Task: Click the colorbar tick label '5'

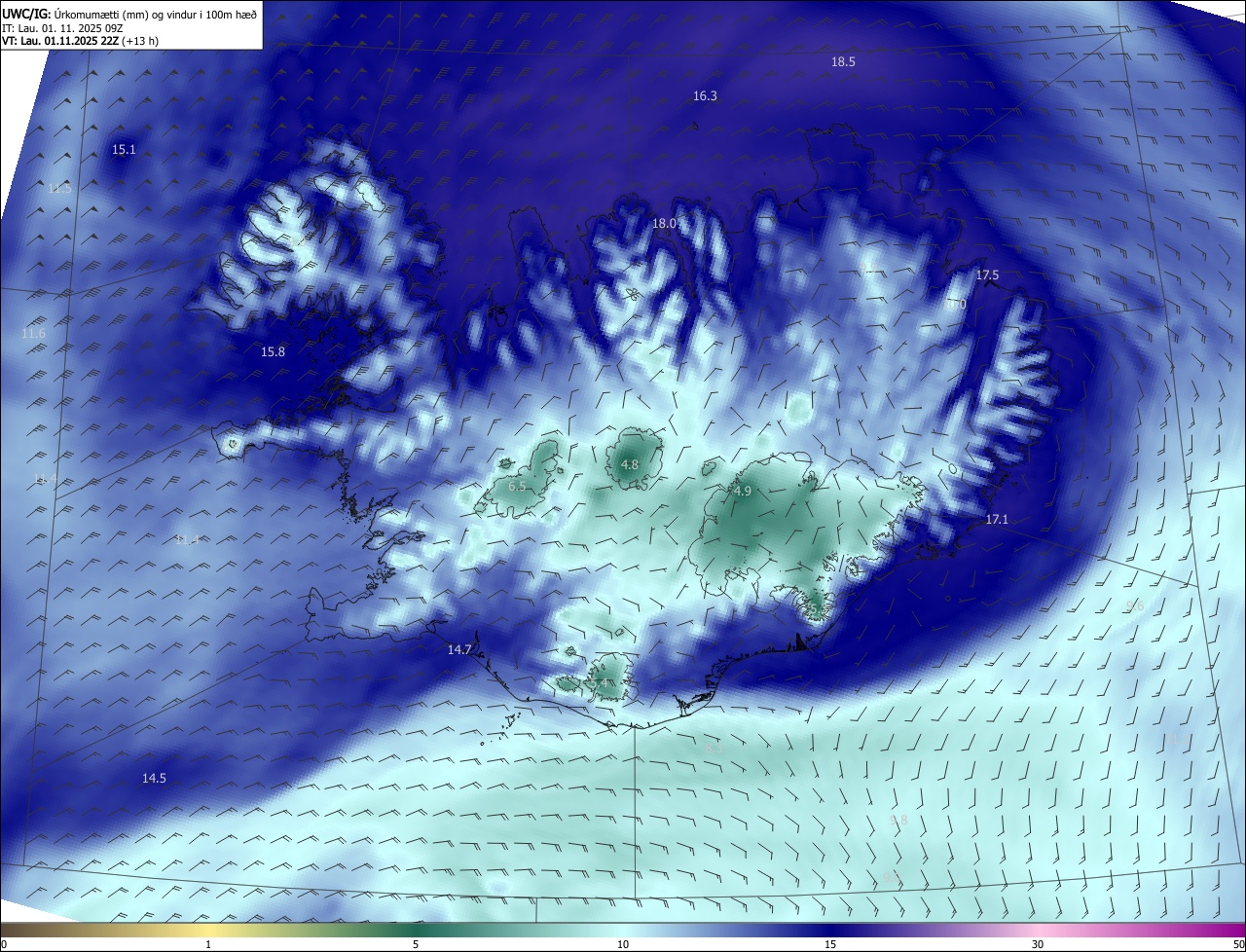Action: (416, 944)
